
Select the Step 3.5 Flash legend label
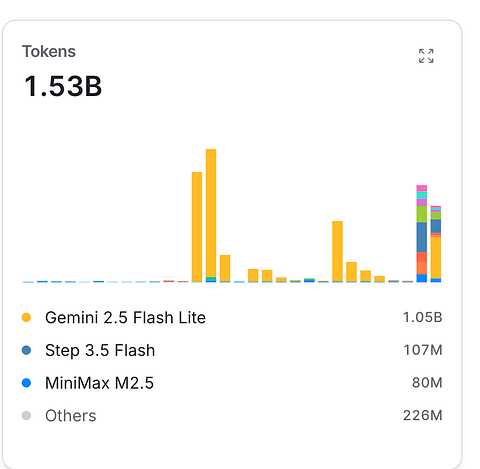[x=100, y=350]
